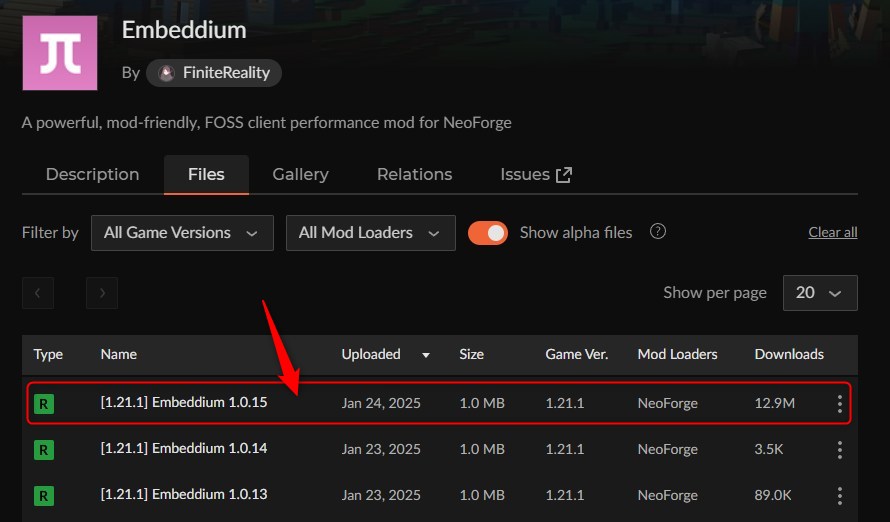Switch to the Description tab
This screenshot has height=522, width=890.
[x=93, y=174]
